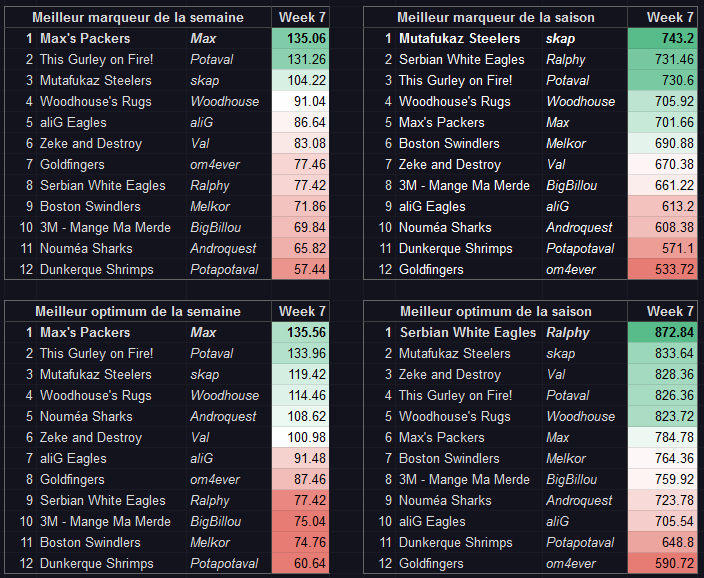Select the red 533.72 season score cell

click(661, 269)
